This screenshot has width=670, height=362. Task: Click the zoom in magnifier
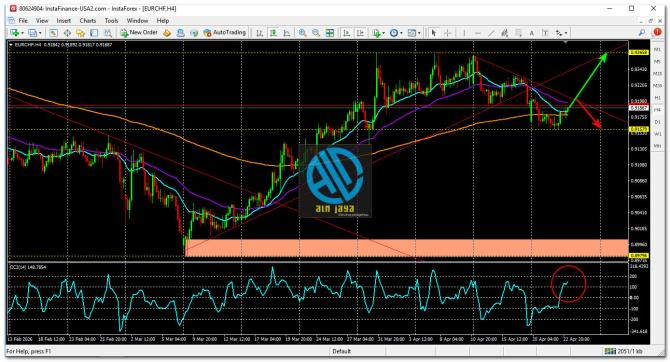click(303, 33)
